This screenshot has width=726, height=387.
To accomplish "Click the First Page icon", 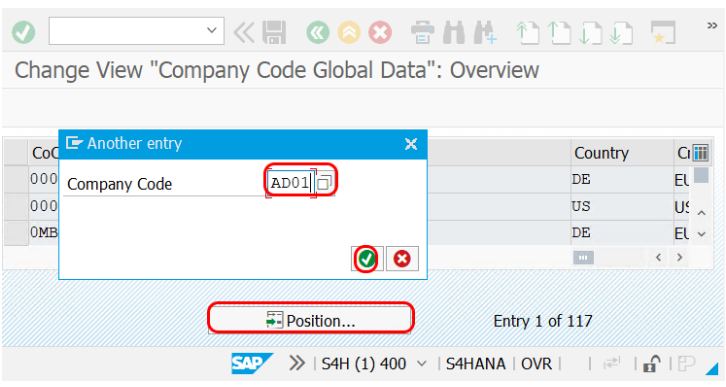I will 527,32.
